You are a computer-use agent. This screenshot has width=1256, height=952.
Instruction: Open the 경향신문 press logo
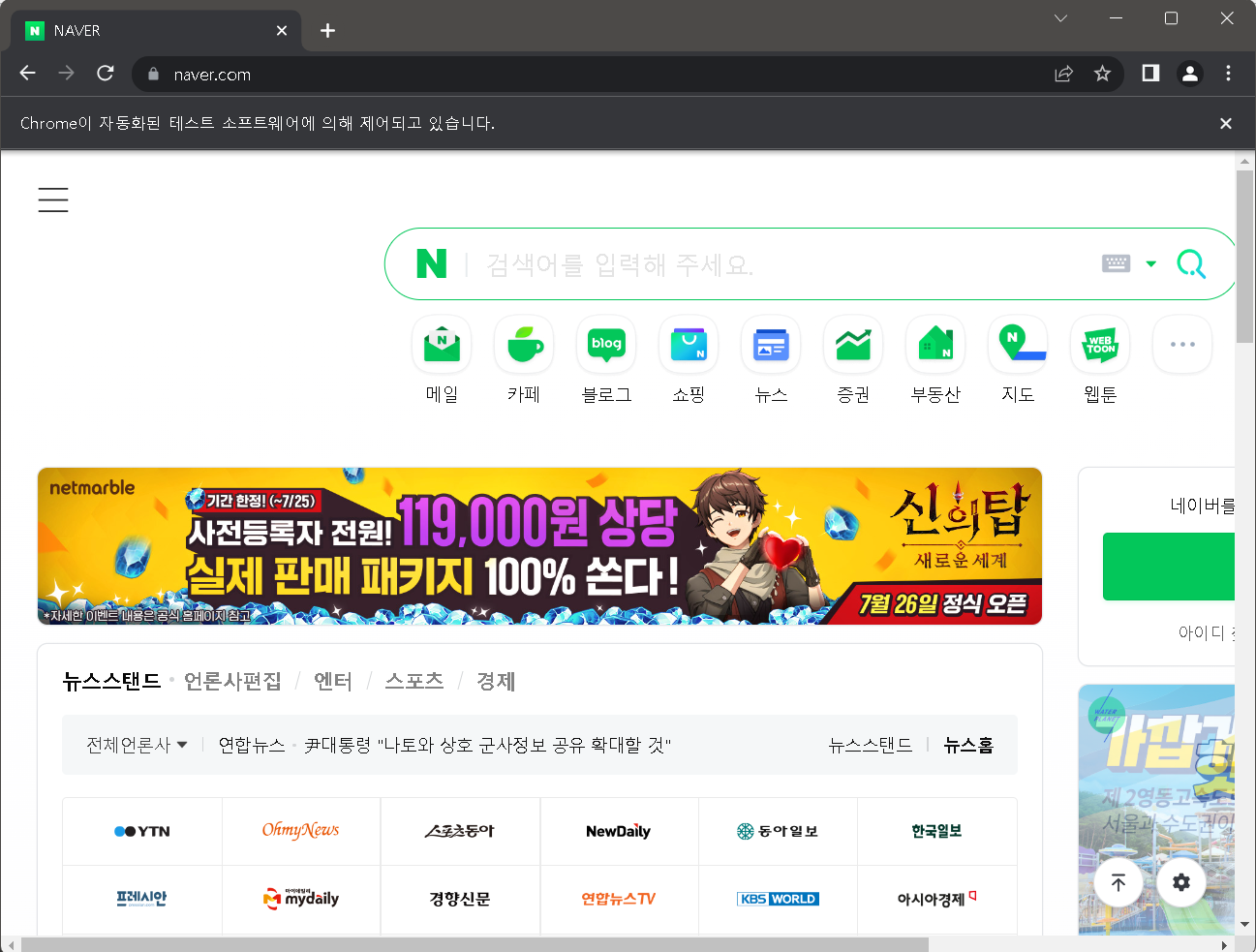(460, 899)
